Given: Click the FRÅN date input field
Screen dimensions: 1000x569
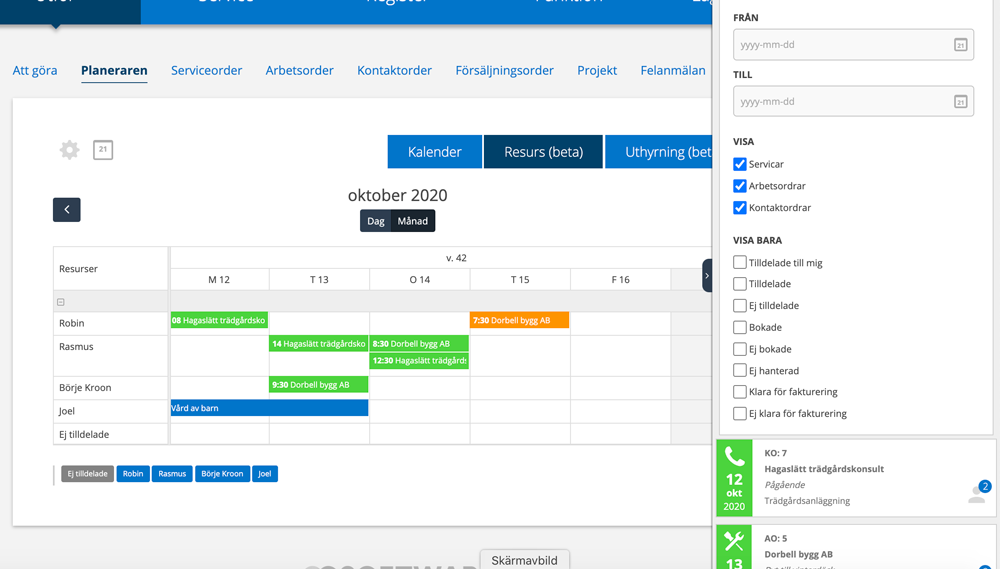Looking at the screenshot, I should [853, 45].
